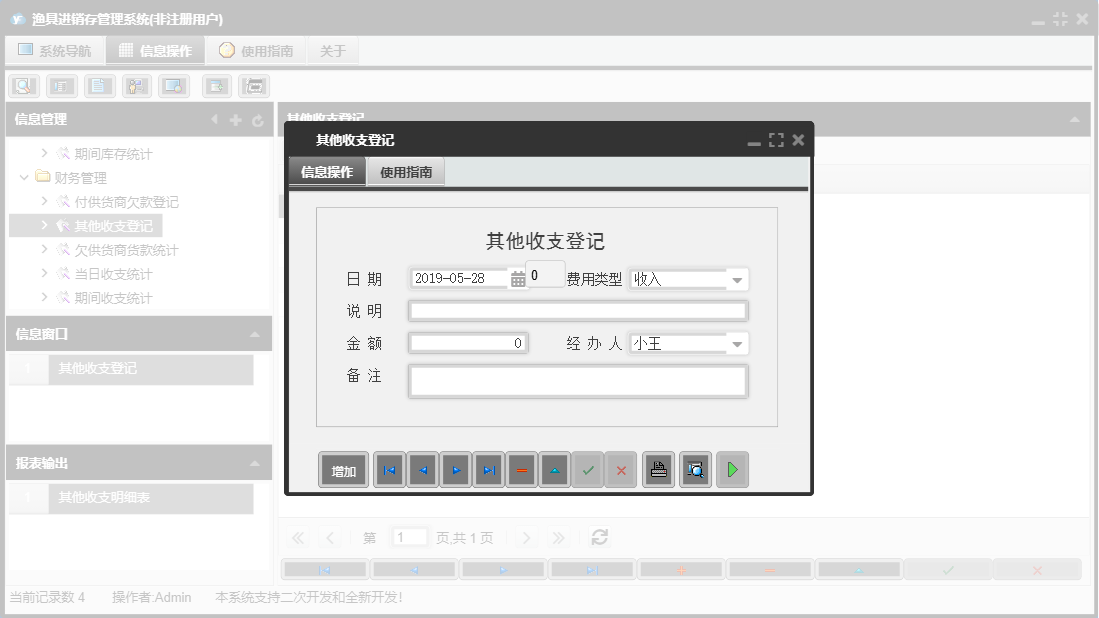Jump to first record with the navigation icon
The width and height of the screenshot is (1099, 618).
(389, 469)
